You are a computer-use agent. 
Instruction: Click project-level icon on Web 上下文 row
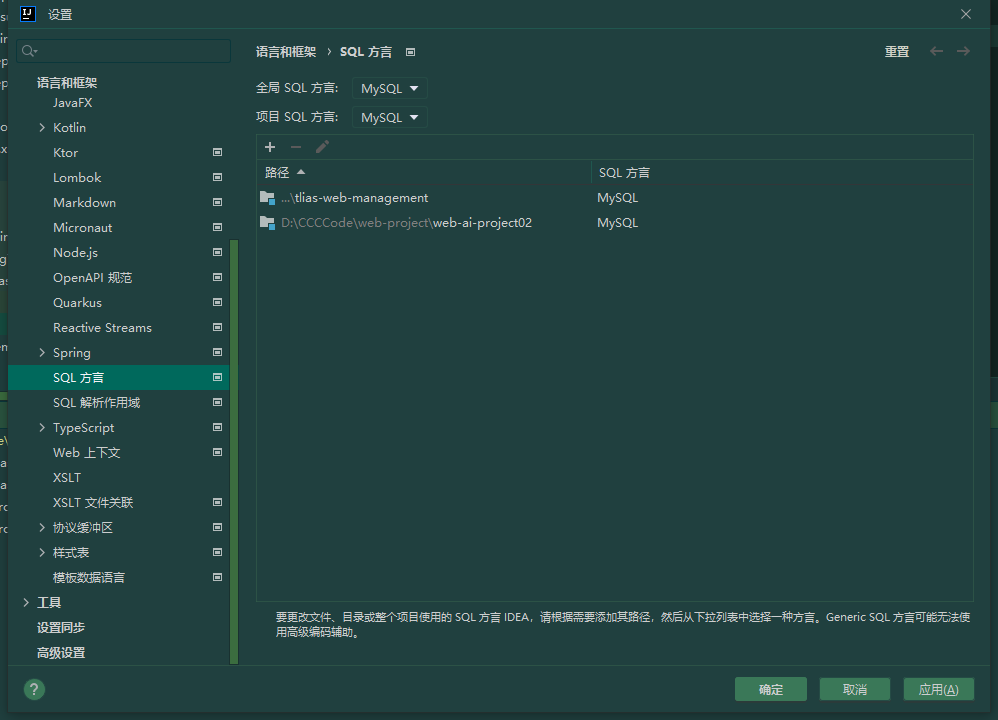[x=217, y=452]
